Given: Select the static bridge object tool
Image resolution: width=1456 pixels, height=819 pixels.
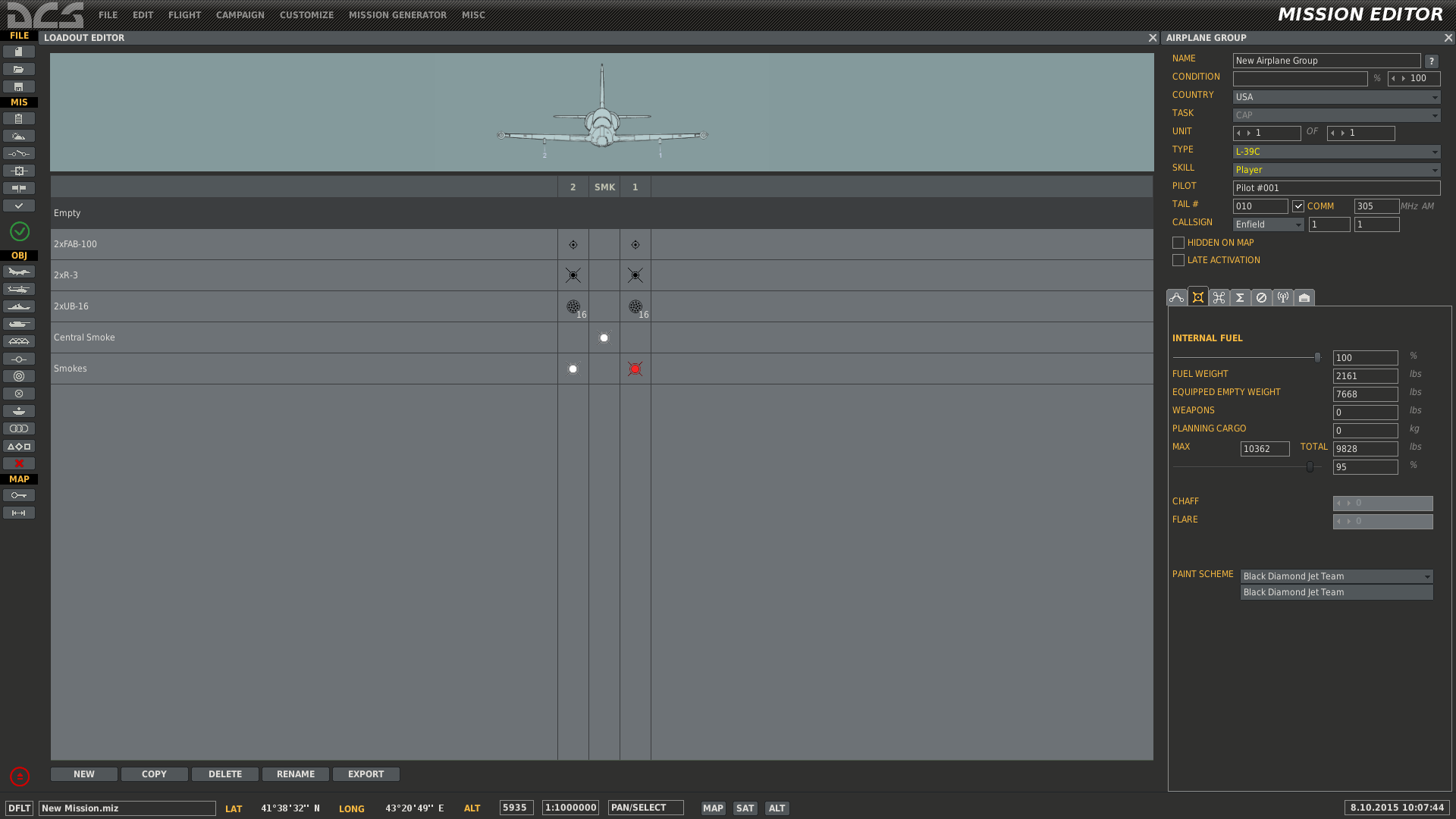Looking at the screenshot, I should [19, 341].
